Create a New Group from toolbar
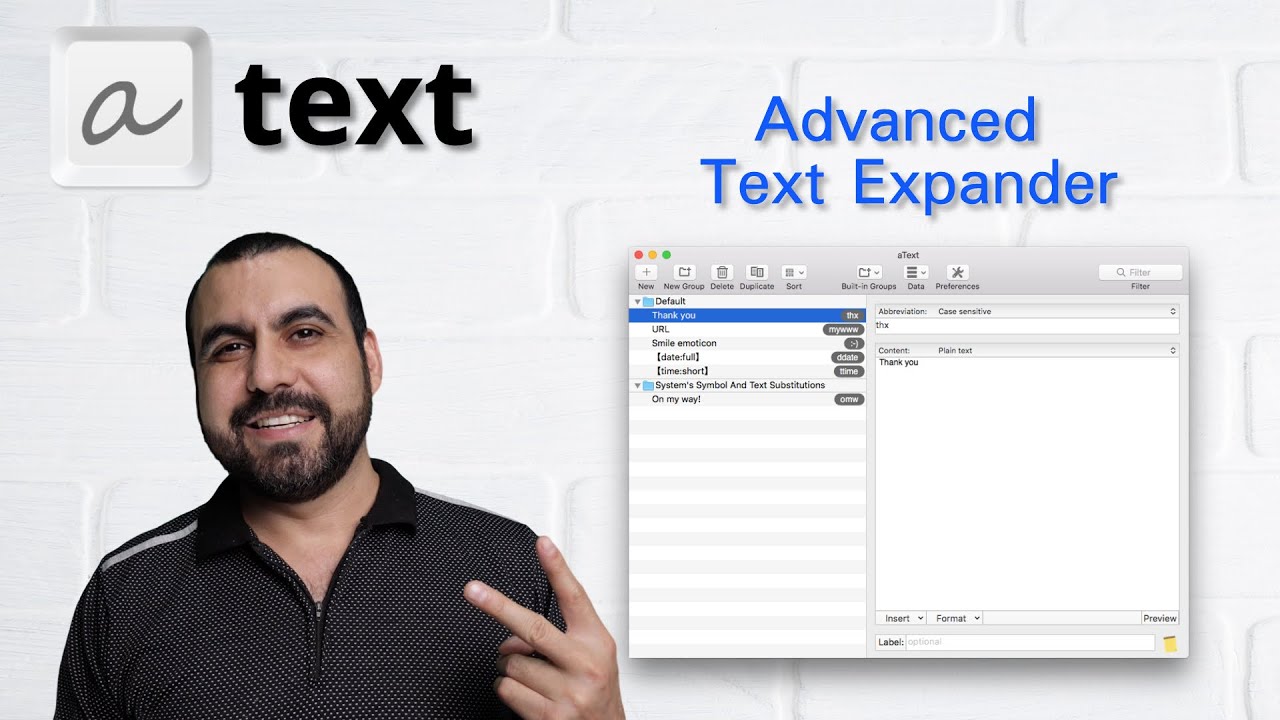This screenshot has height=720, width=1280. (x=684, y=272)
